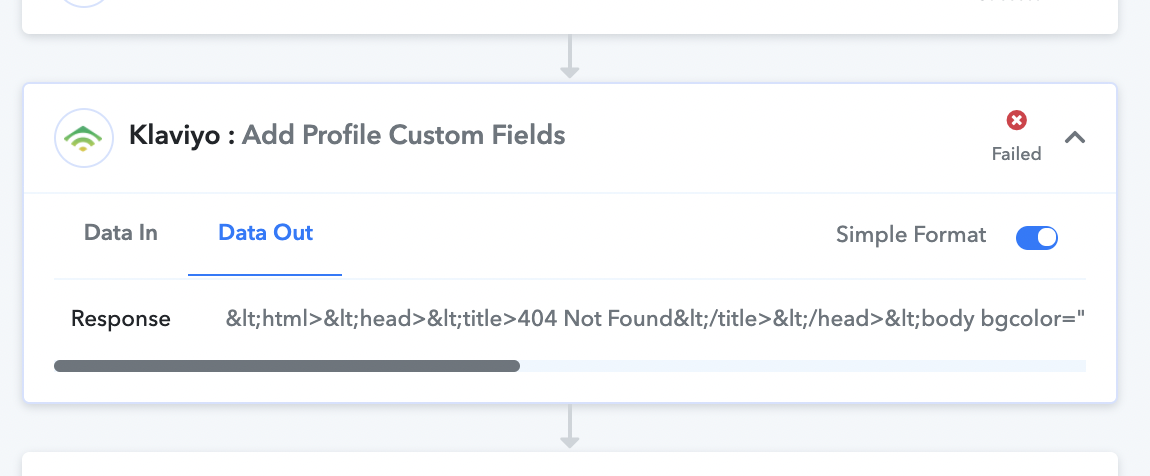Click the Klaviyo app logo icon
The width and height of the screenshot is (1150, 476).
(84, 138)
